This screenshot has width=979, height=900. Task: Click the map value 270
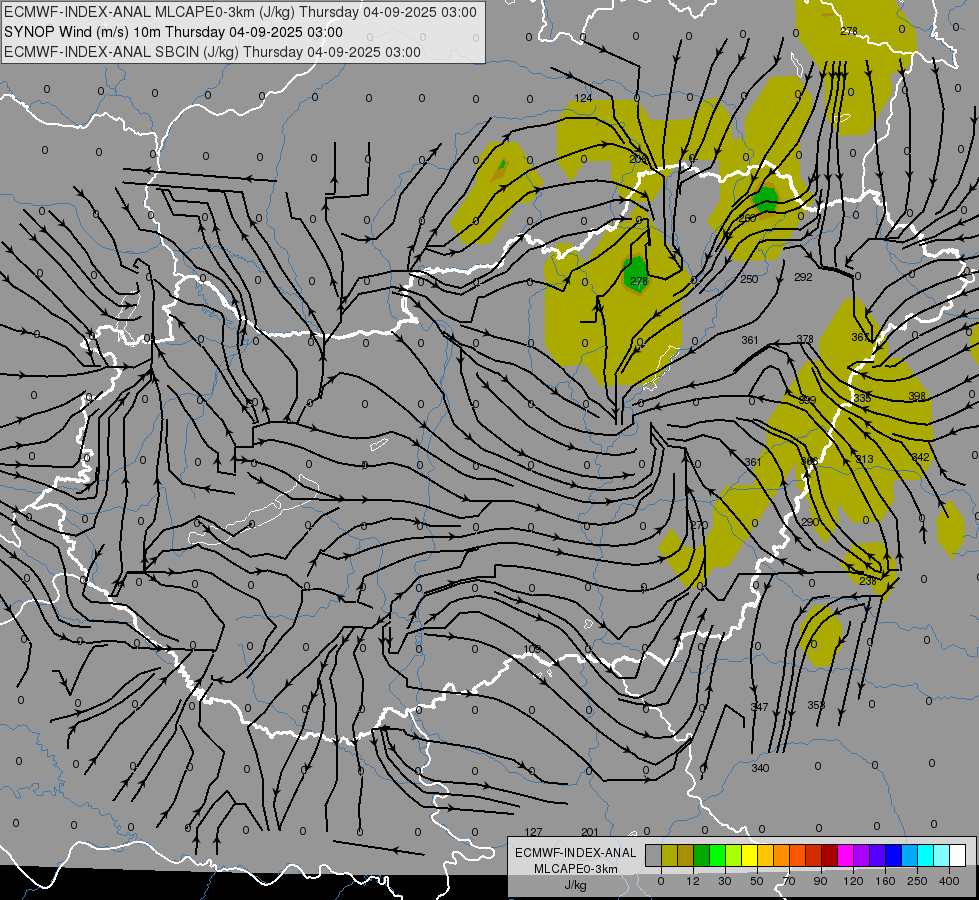700,525
